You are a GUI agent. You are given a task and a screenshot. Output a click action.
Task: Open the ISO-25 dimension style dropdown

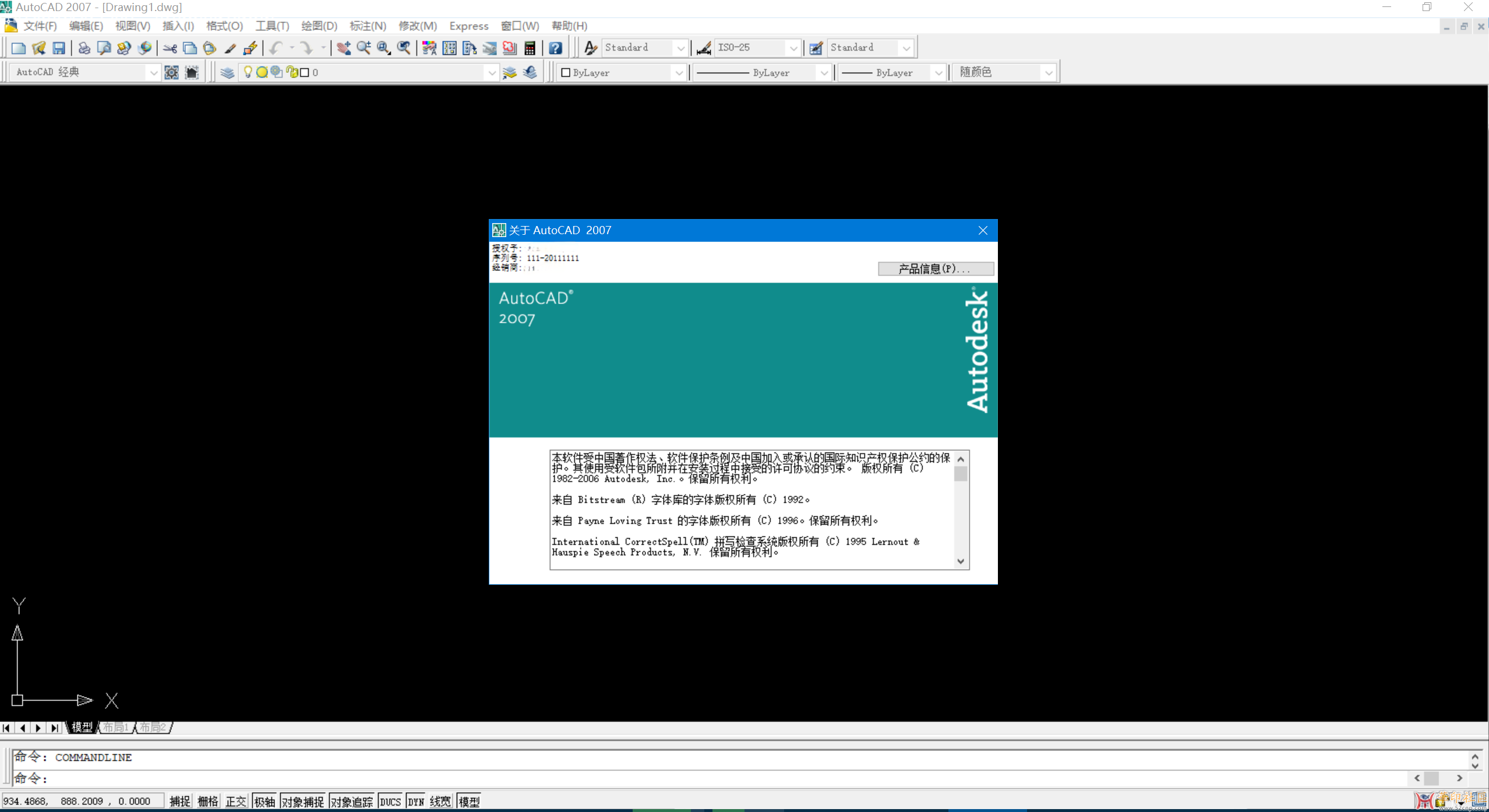pyautogui.click(x=793, y=48)
